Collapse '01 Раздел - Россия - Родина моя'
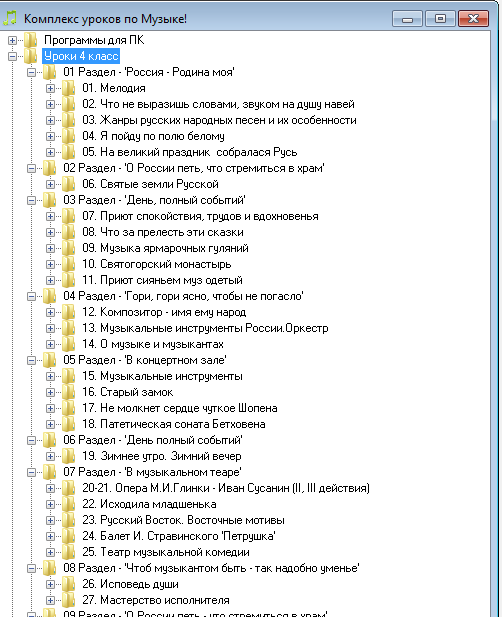Viewport: 502px width, 617px height. 31,72
